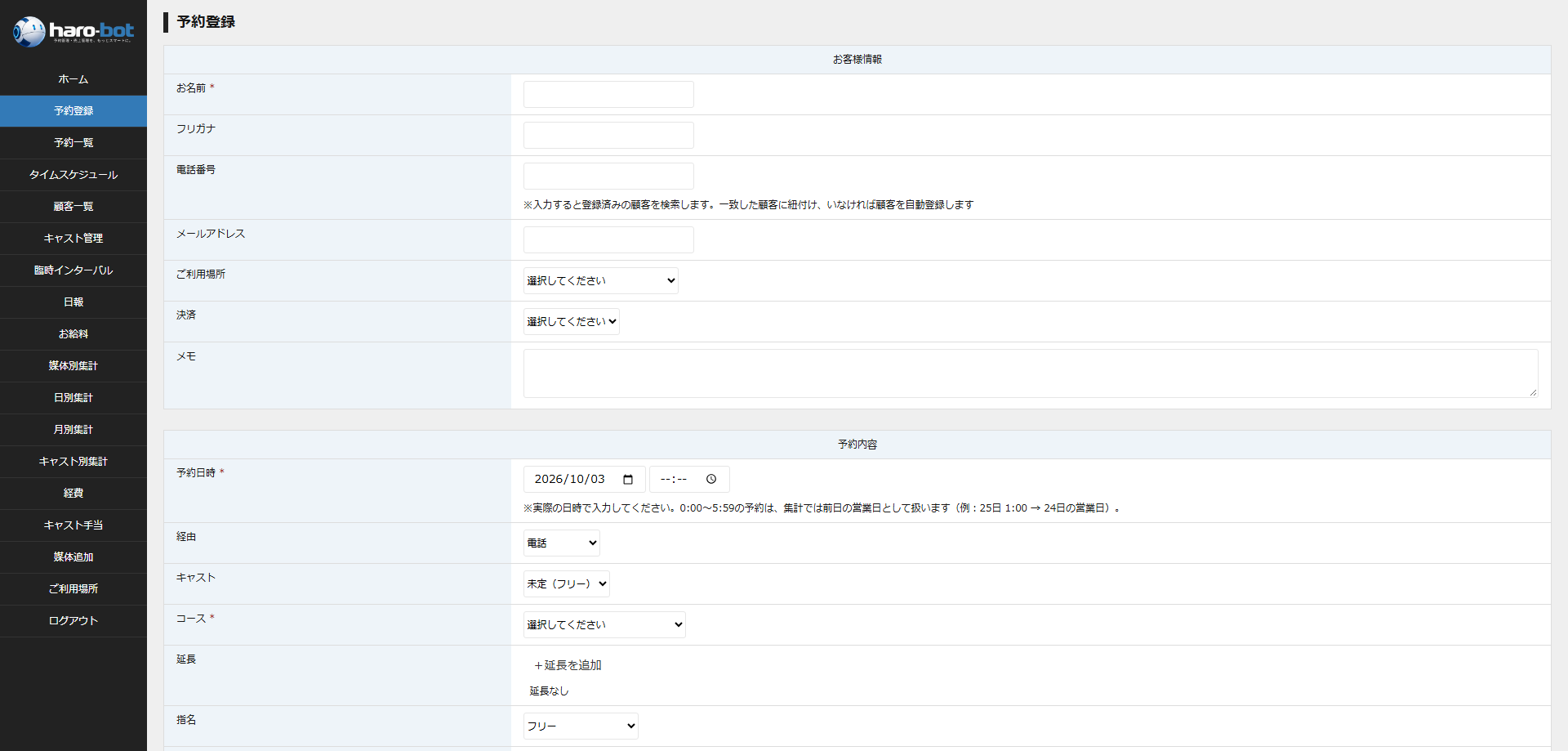The image size is (1568, 751).
Task: Click the haro-bot logo
Action: click(73, 32)
